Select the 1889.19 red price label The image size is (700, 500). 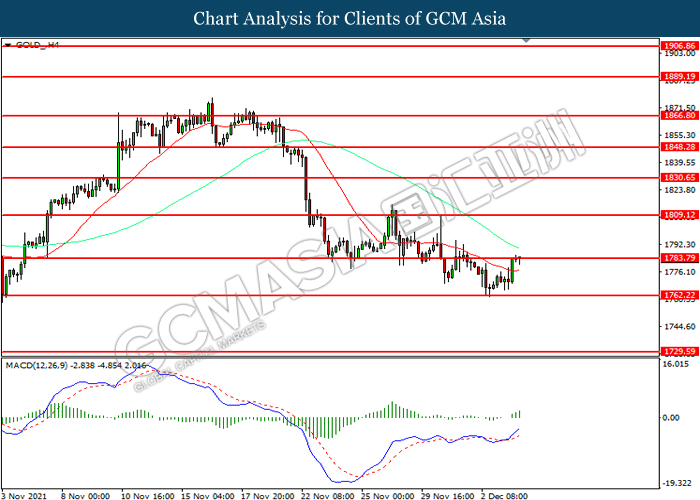(679, 76)
